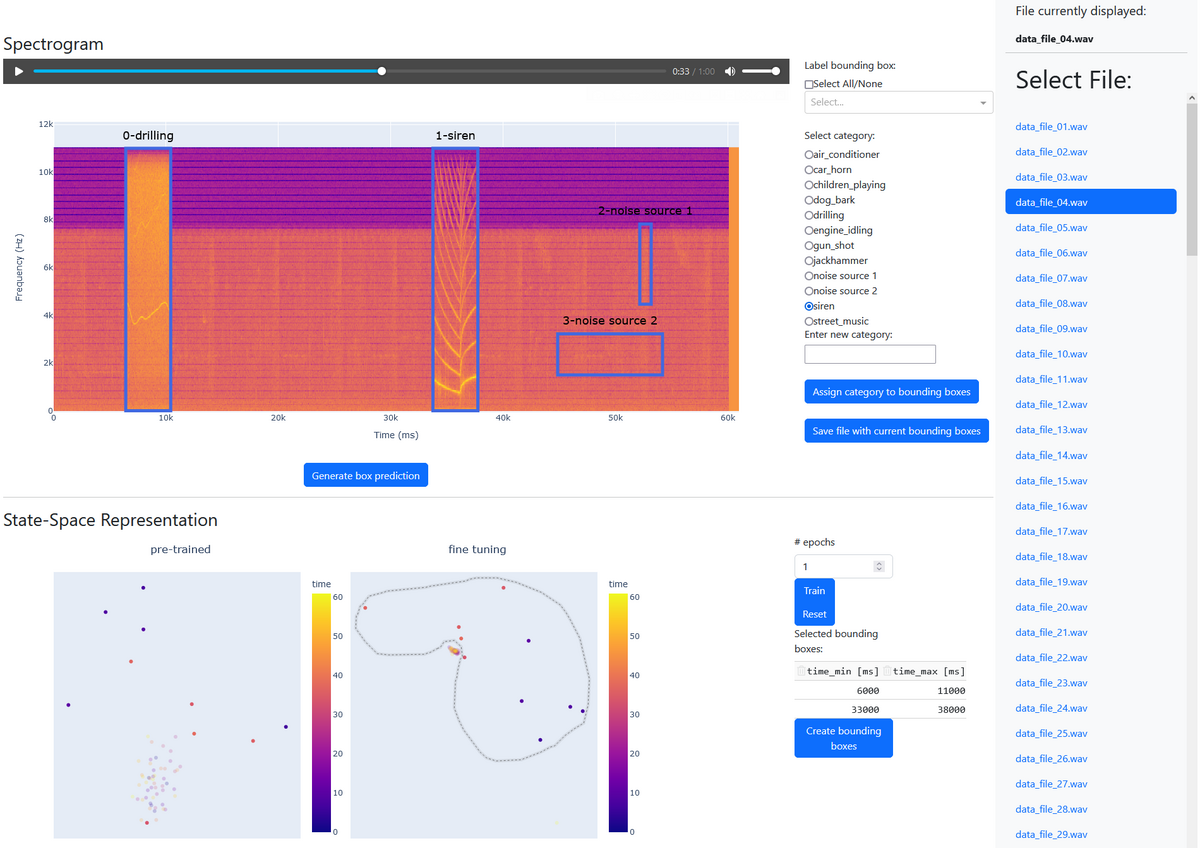Open data_file_03.wav
Viewport: 1200px width, 848px height.
click(x=1051, y=177)
